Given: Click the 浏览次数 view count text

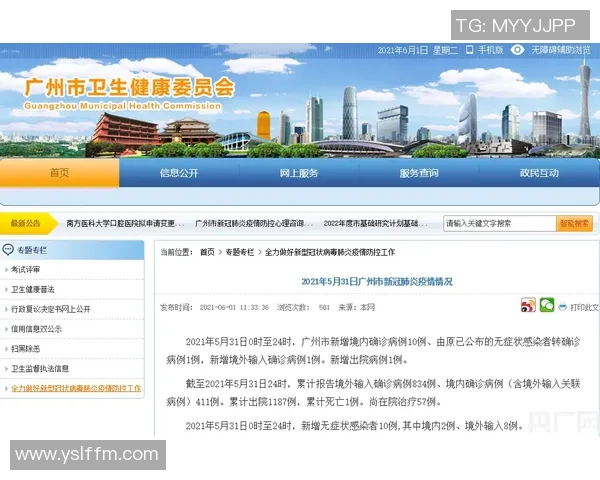Looking at the screenshot, I should [x=303, y=307].
